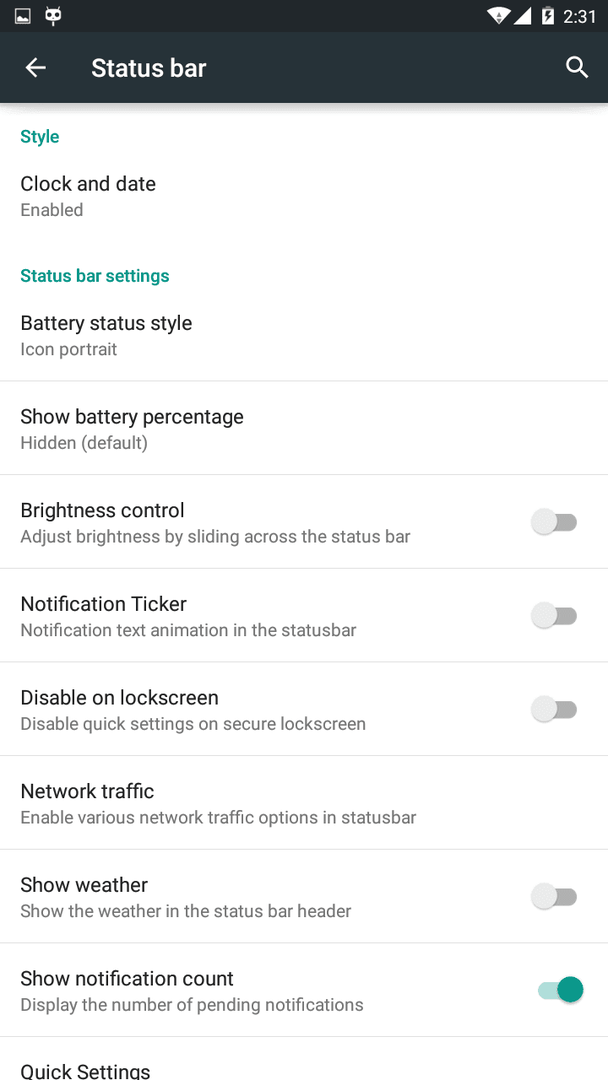
Task: Tap the 2:31 clock in status bar
Action: pyautogui.click(x=579, y=16)
